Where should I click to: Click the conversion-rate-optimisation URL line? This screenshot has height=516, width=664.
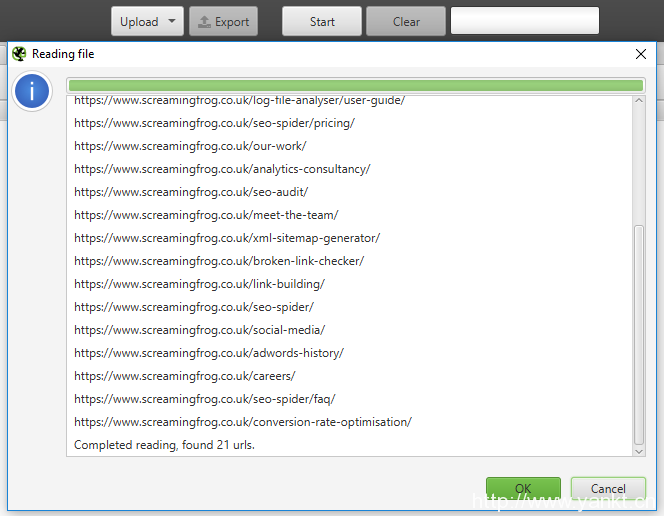coord(243,422)
